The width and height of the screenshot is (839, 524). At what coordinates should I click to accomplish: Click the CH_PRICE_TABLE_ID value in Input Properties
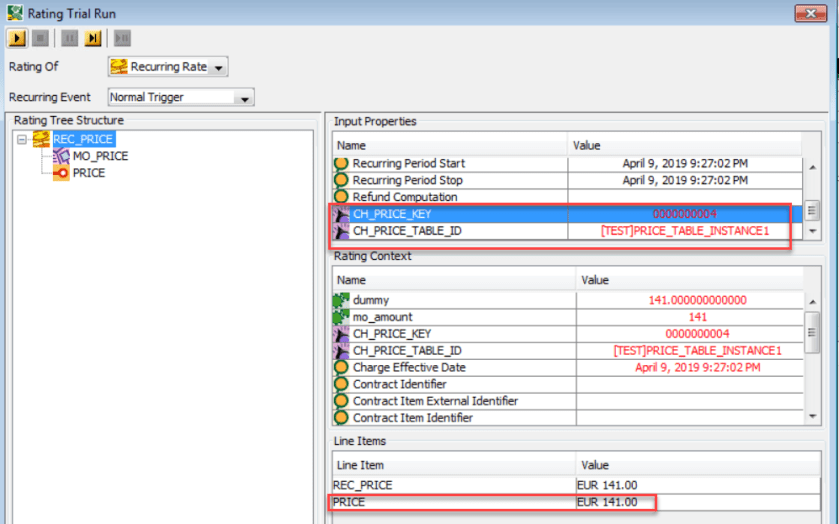(684, 231)
